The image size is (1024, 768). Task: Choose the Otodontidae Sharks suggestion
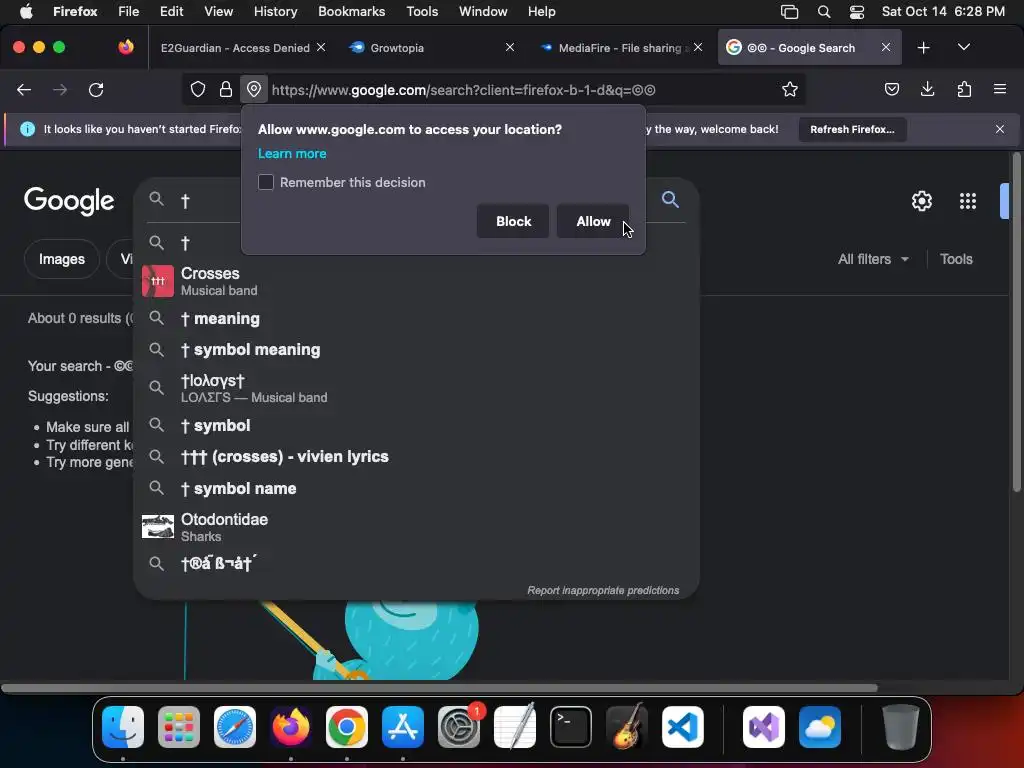pos(416,527)
